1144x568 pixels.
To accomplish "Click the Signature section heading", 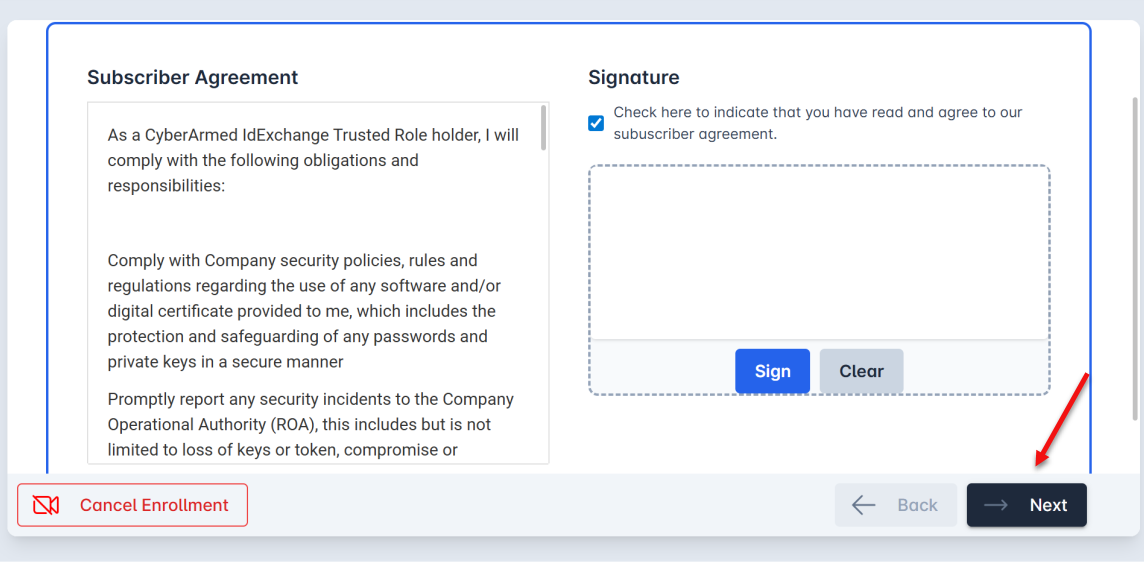I will pos(633,77).
